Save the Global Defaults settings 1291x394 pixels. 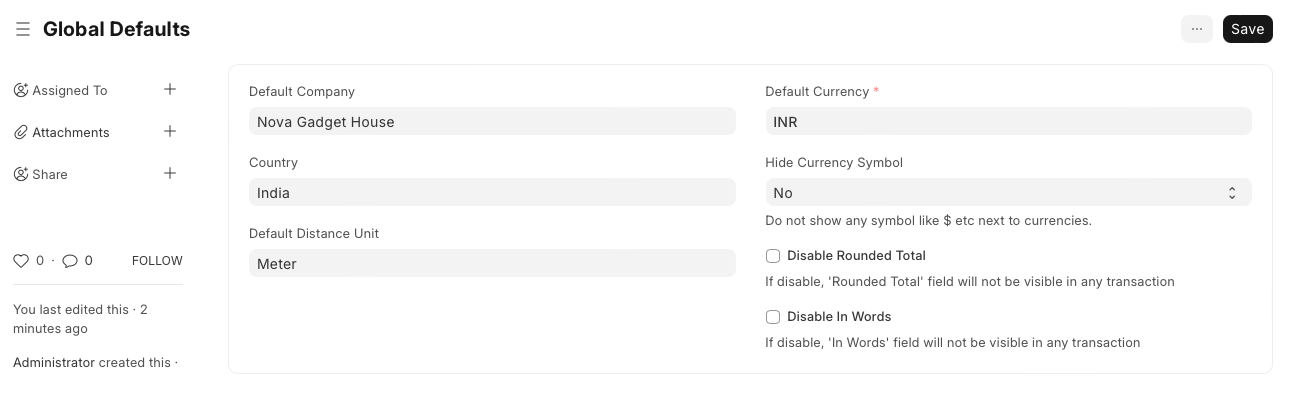pyautogui.click(x=1247, y=29)
